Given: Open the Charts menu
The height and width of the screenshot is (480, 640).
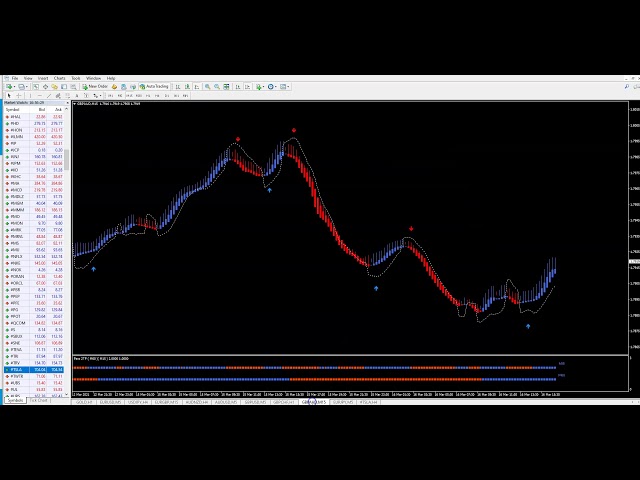Looking at the screenshot, I should click(x=59, y=78).
